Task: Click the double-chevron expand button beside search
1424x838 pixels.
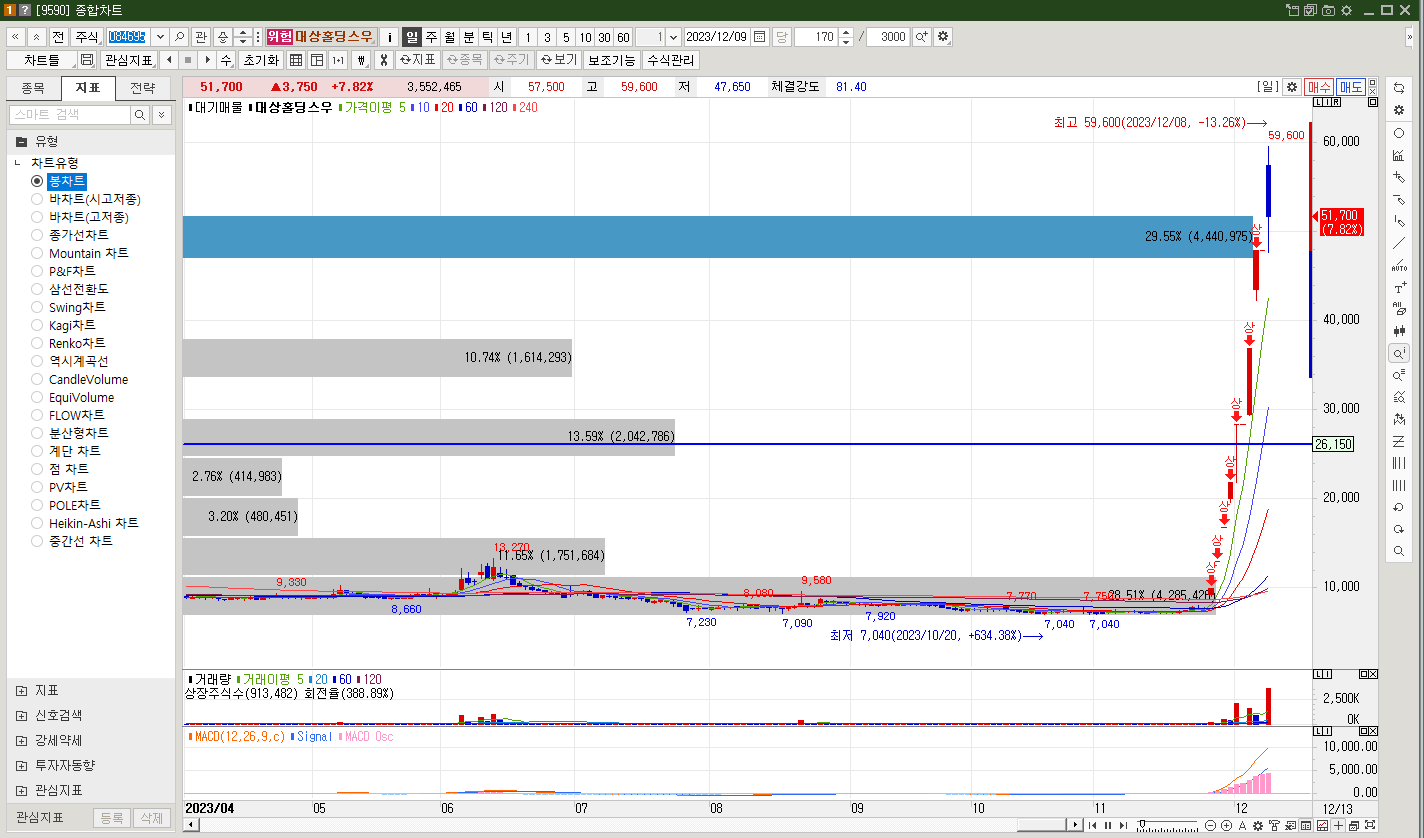Action: tap(161, 115)
